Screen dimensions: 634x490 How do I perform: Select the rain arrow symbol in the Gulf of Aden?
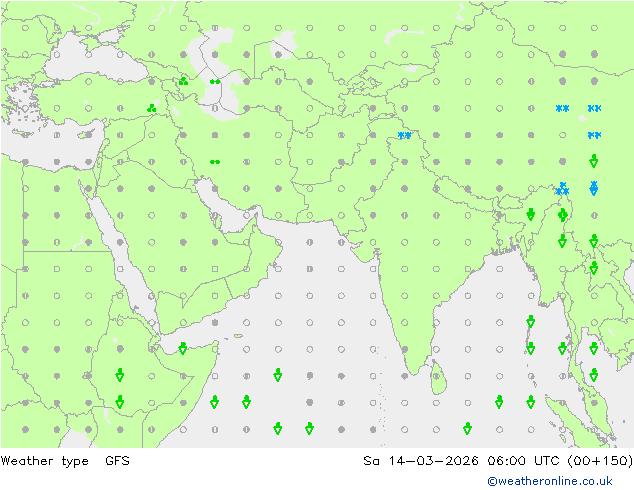[x=183, y=348]
